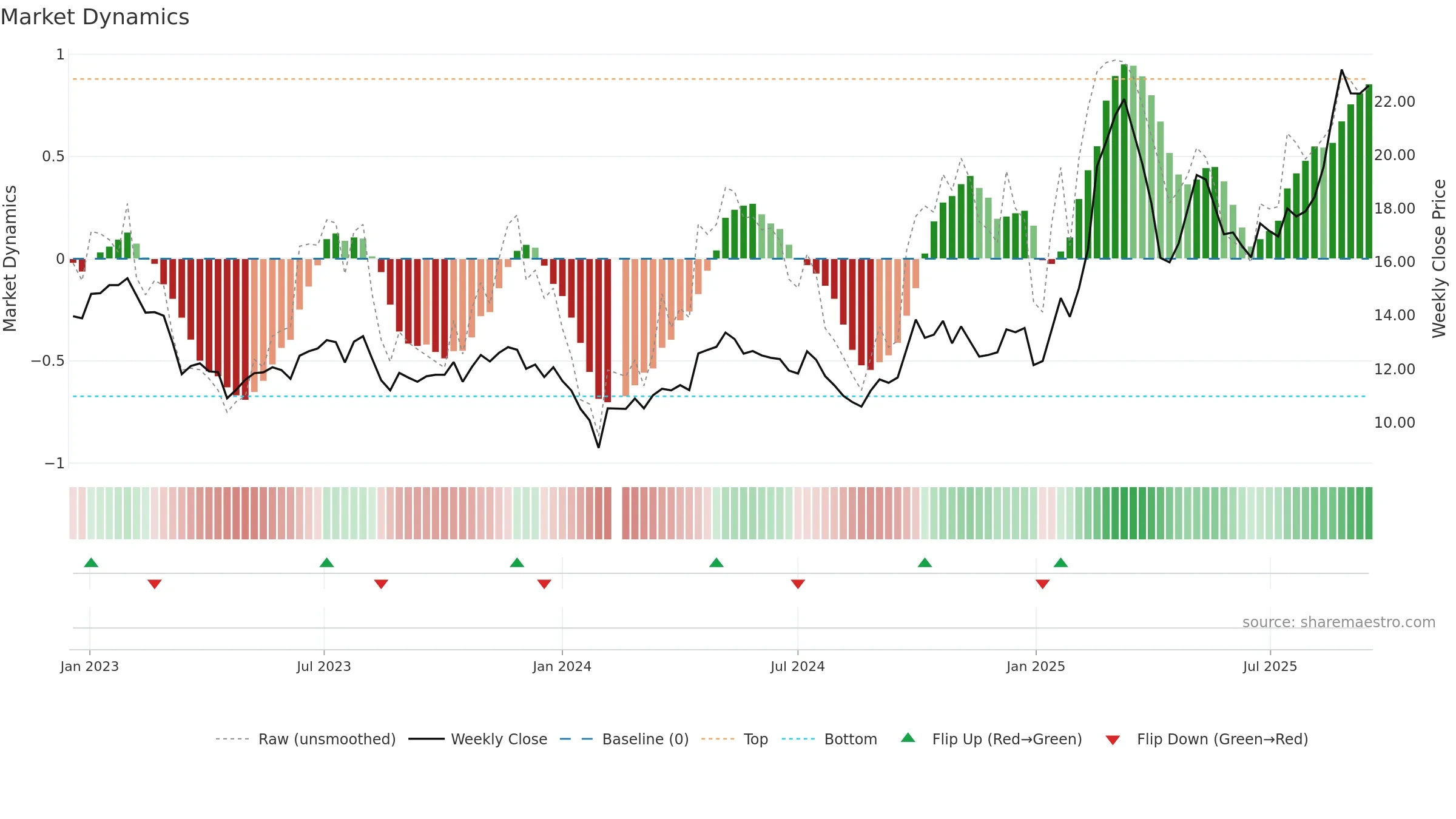Screen dimensions: 1456x819
Task: Click the Jul 2023 x-axis label
Action: [324, 666]
